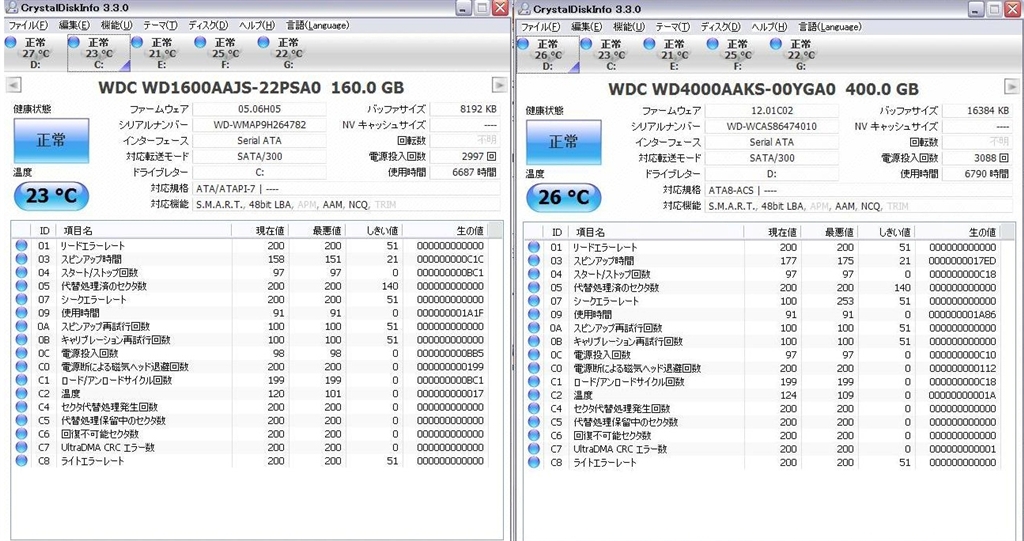Open ファイル(F) menu in right window
This screenshot has width=1024, height=541.
pos(539,27)
